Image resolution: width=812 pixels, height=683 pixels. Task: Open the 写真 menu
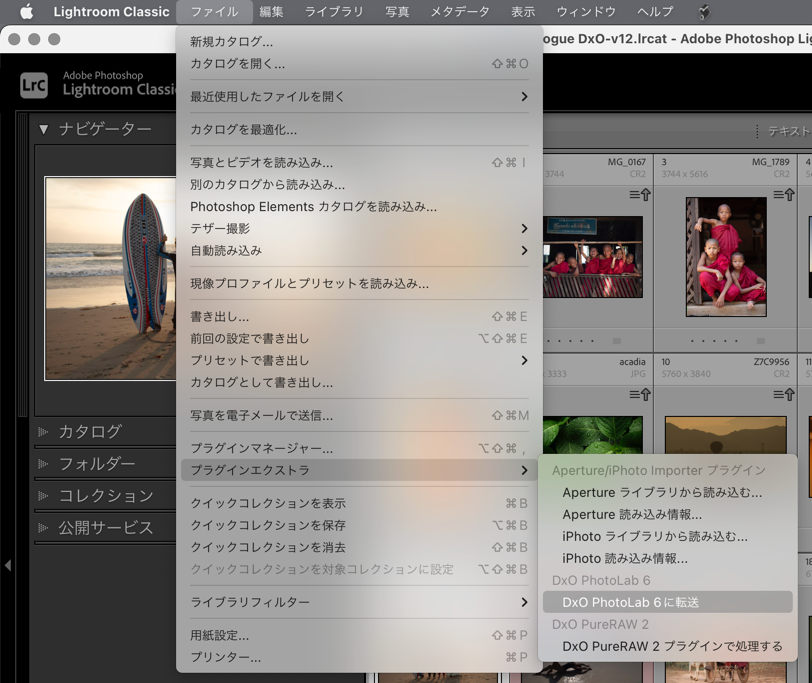pyautogui.click(x=397, y=11)
